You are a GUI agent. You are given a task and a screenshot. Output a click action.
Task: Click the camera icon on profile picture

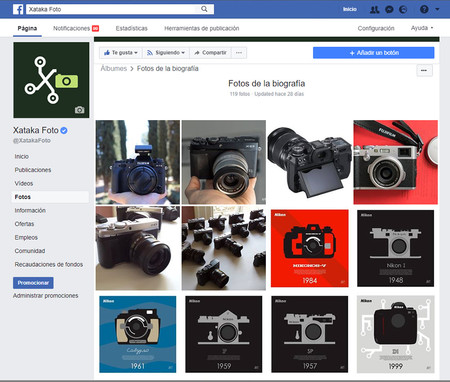click(79, 110)
